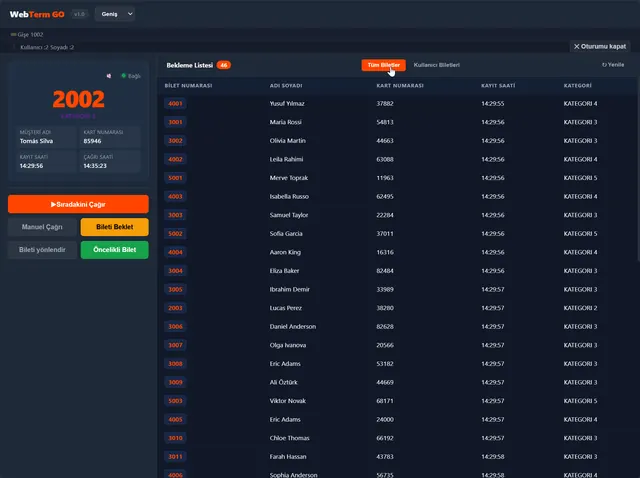Image resolution: width=640 pixels, height=478 pixels.
Task: Click current card number 85946
Action: tap(92, 141)
